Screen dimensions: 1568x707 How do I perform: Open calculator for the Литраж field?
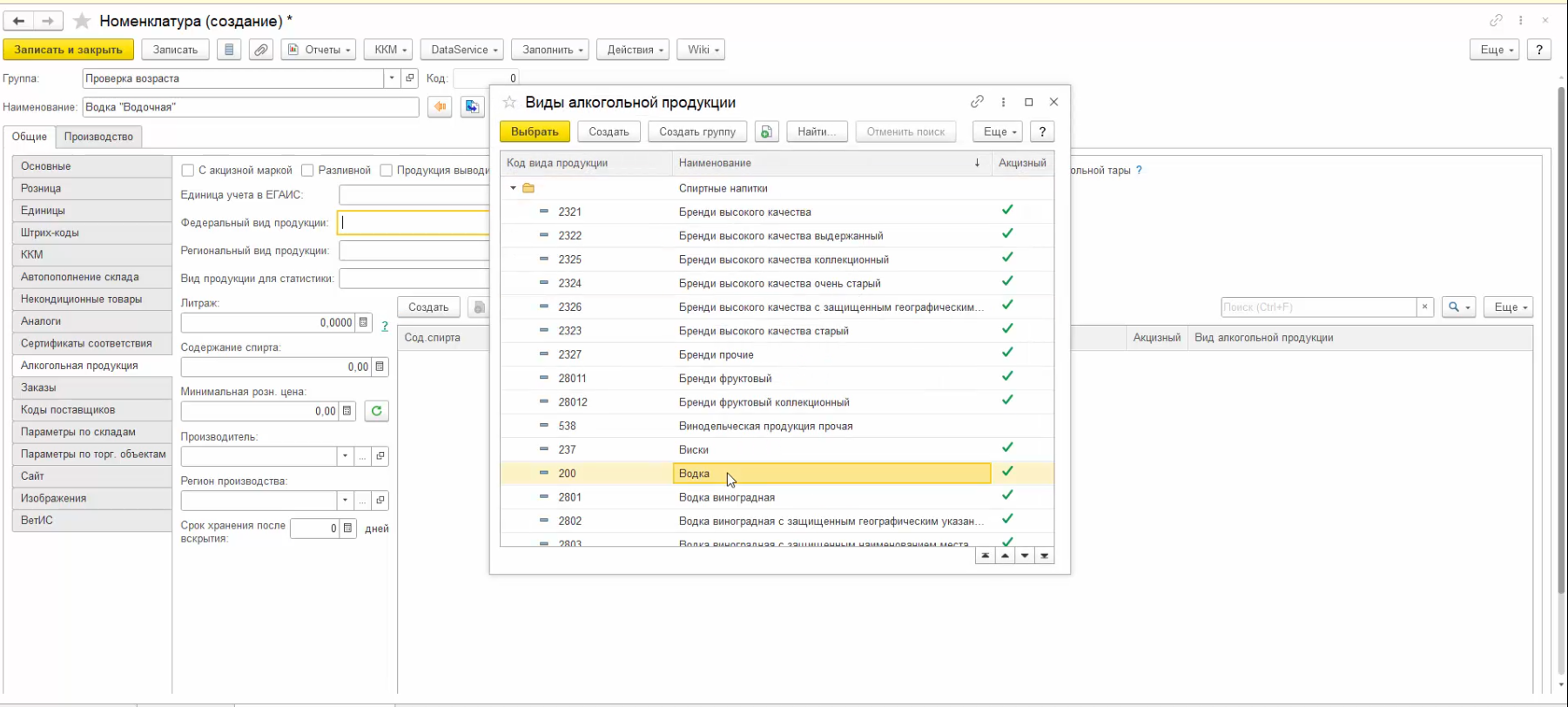point(364,322)
